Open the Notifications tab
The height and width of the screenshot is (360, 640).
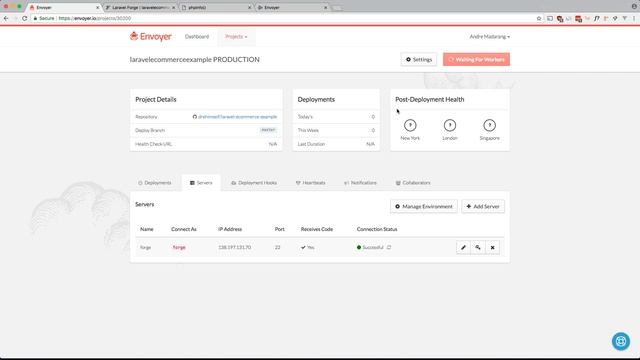click(x=360, y=183)
